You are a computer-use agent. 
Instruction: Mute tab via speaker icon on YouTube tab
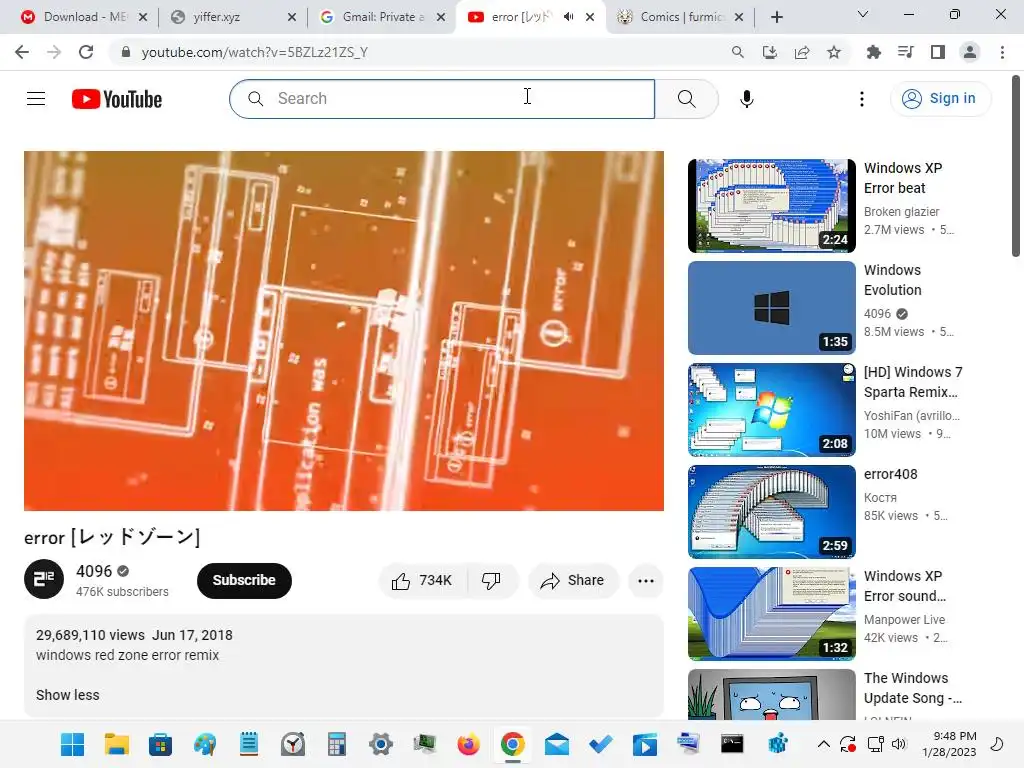(x=569, y=17)
